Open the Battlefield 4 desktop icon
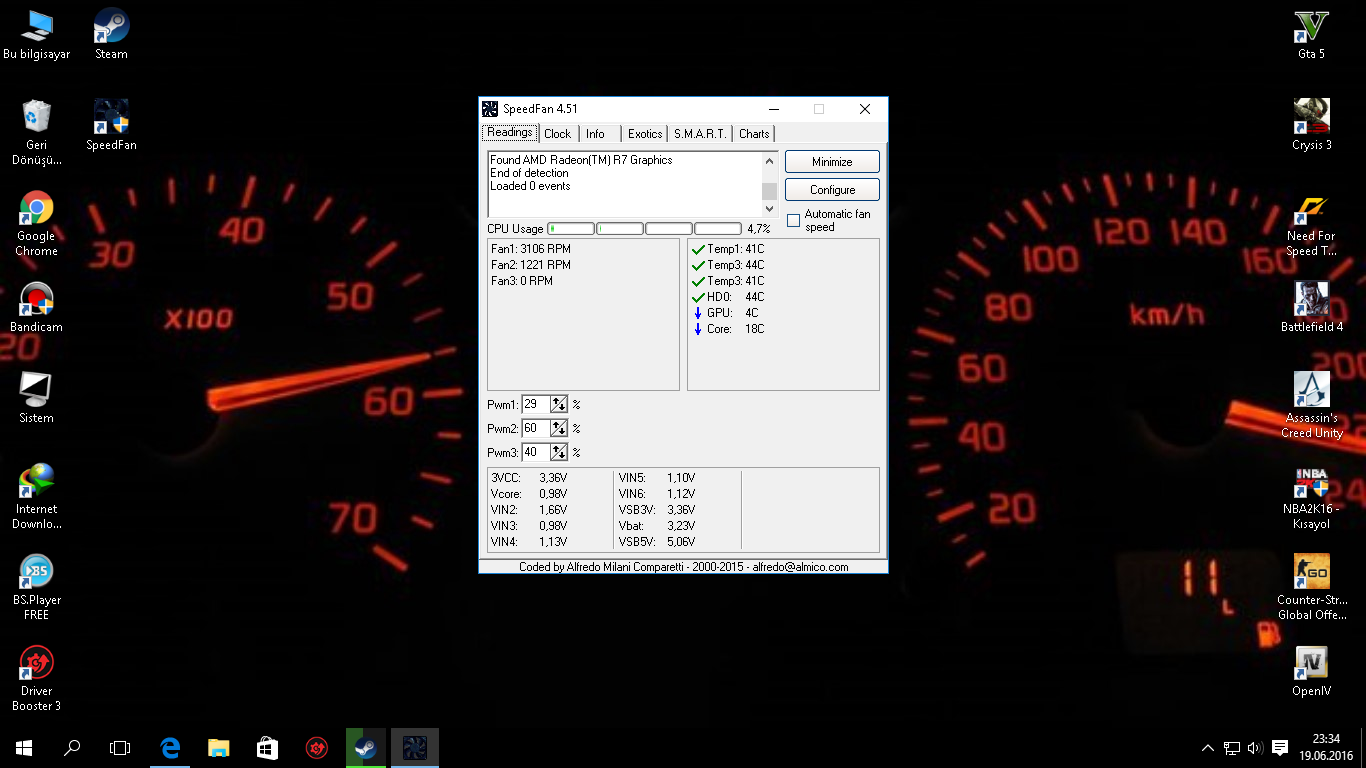Screen dimensions: 1366x768 pos(1311,300)
